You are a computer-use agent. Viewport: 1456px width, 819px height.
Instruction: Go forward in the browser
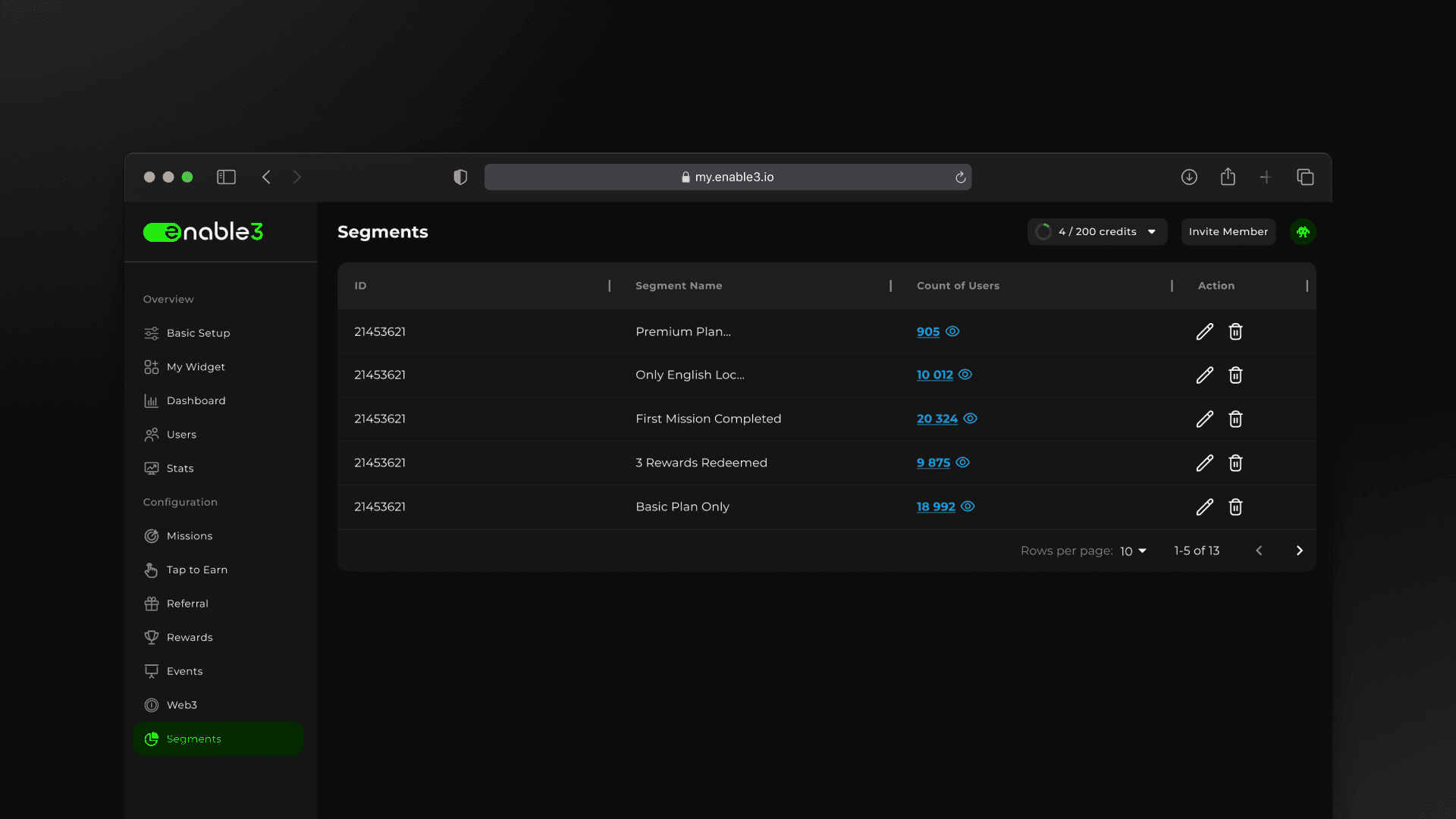click(x=297, y=177)
